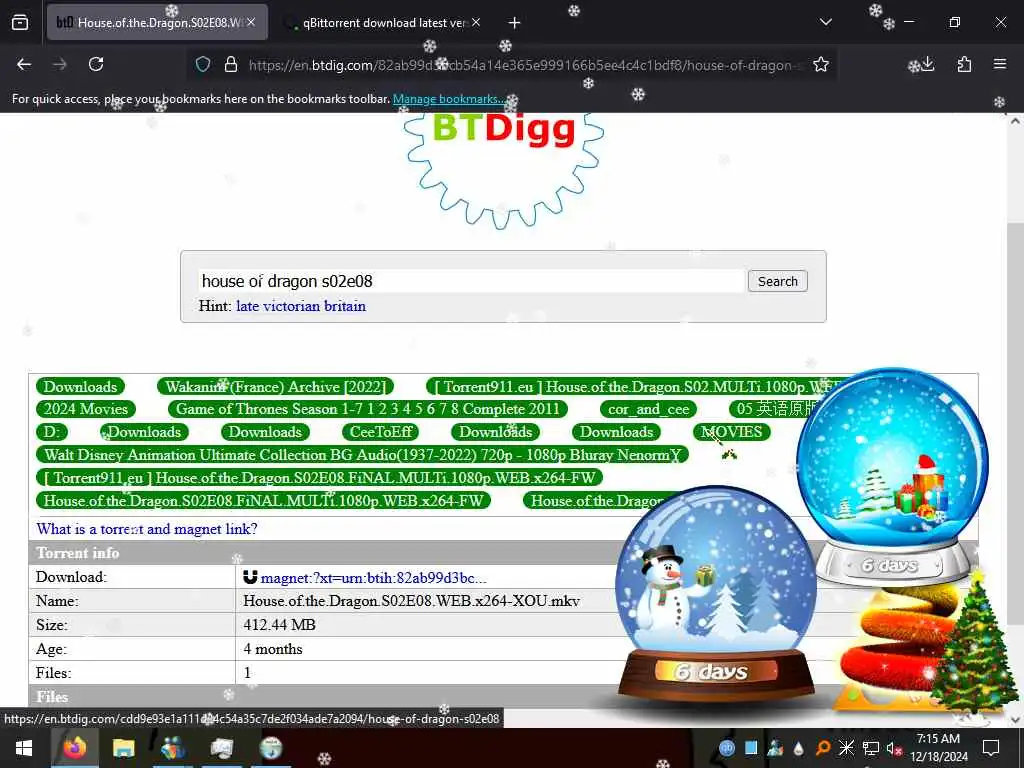Click the search field with house of dragon
This screenshot has width=1024, height=768.
pyautogui.click(x=472, y=281)
